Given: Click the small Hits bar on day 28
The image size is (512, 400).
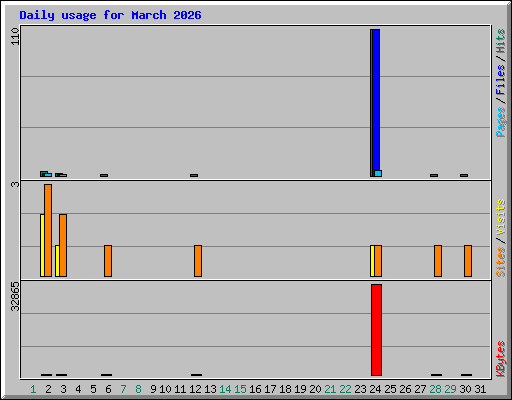Looking at the screenshot, I should [434, 175].
